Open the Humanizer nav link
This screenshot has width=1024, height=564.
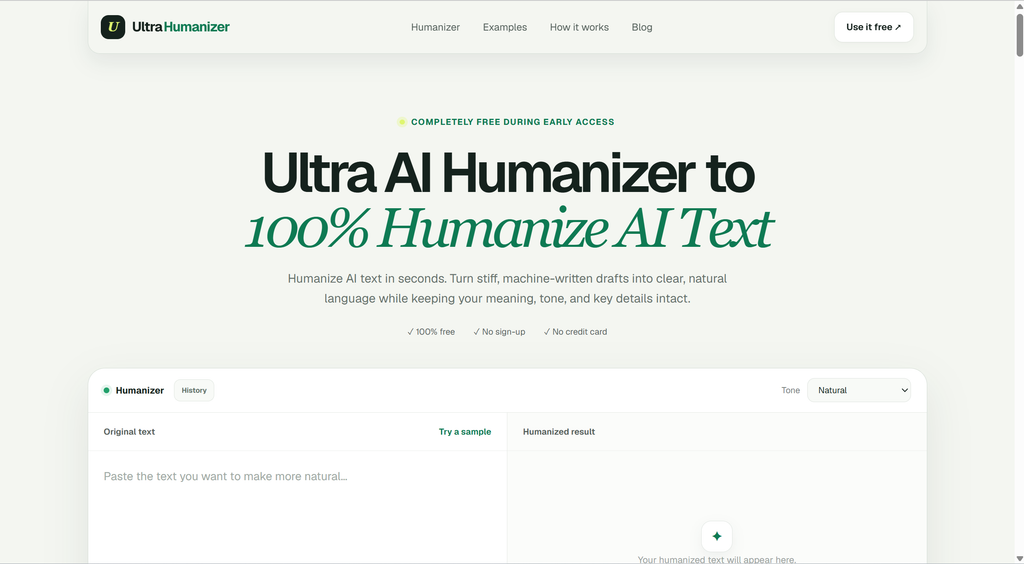[435, 27]
